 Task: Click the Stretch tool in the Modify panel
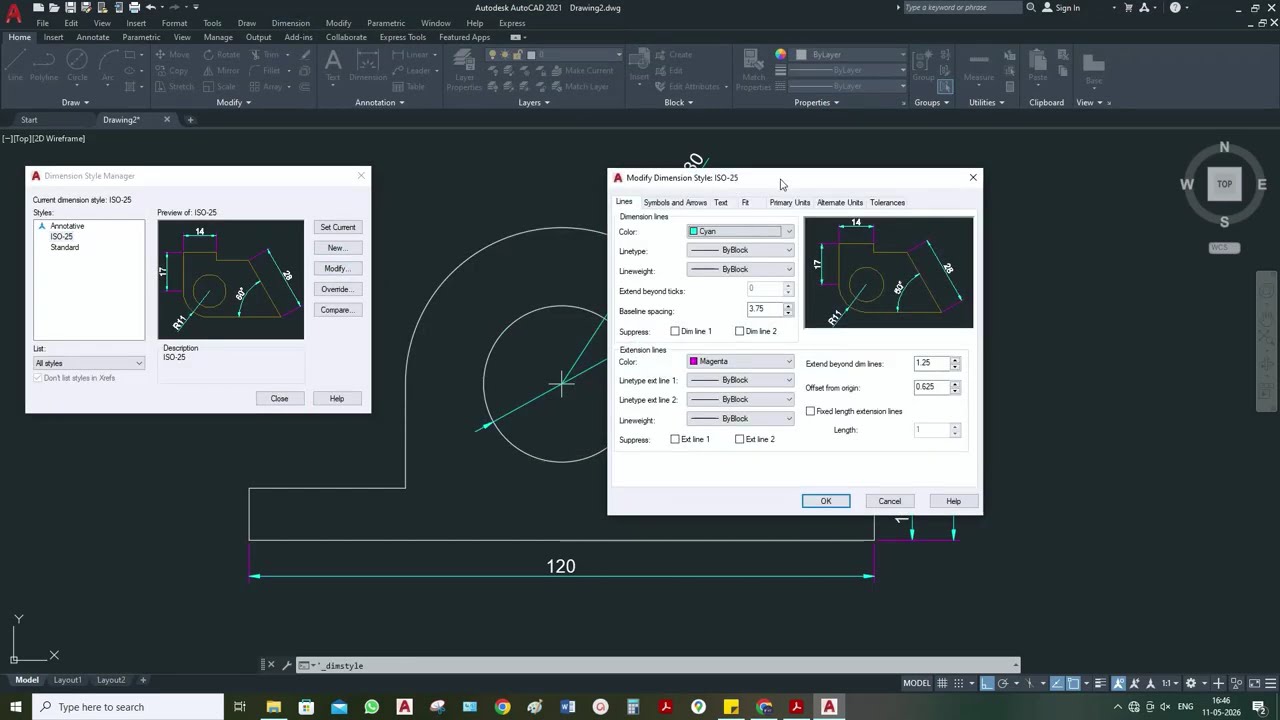click(174, 87)
